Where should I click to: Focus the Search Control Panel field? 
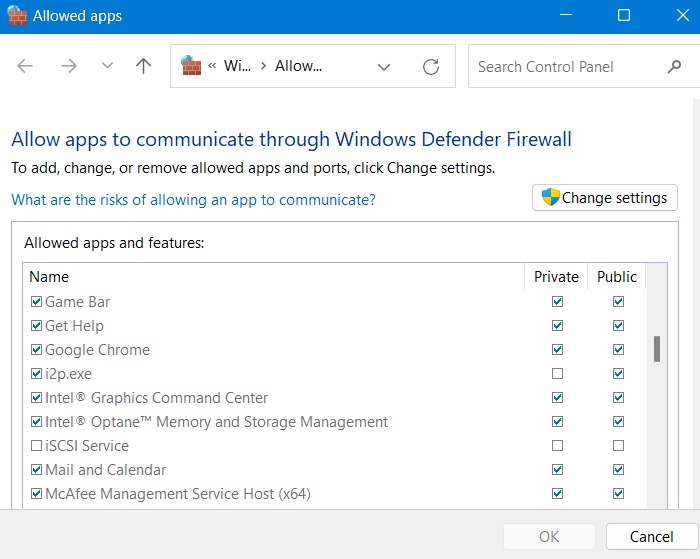coord(584,67)
